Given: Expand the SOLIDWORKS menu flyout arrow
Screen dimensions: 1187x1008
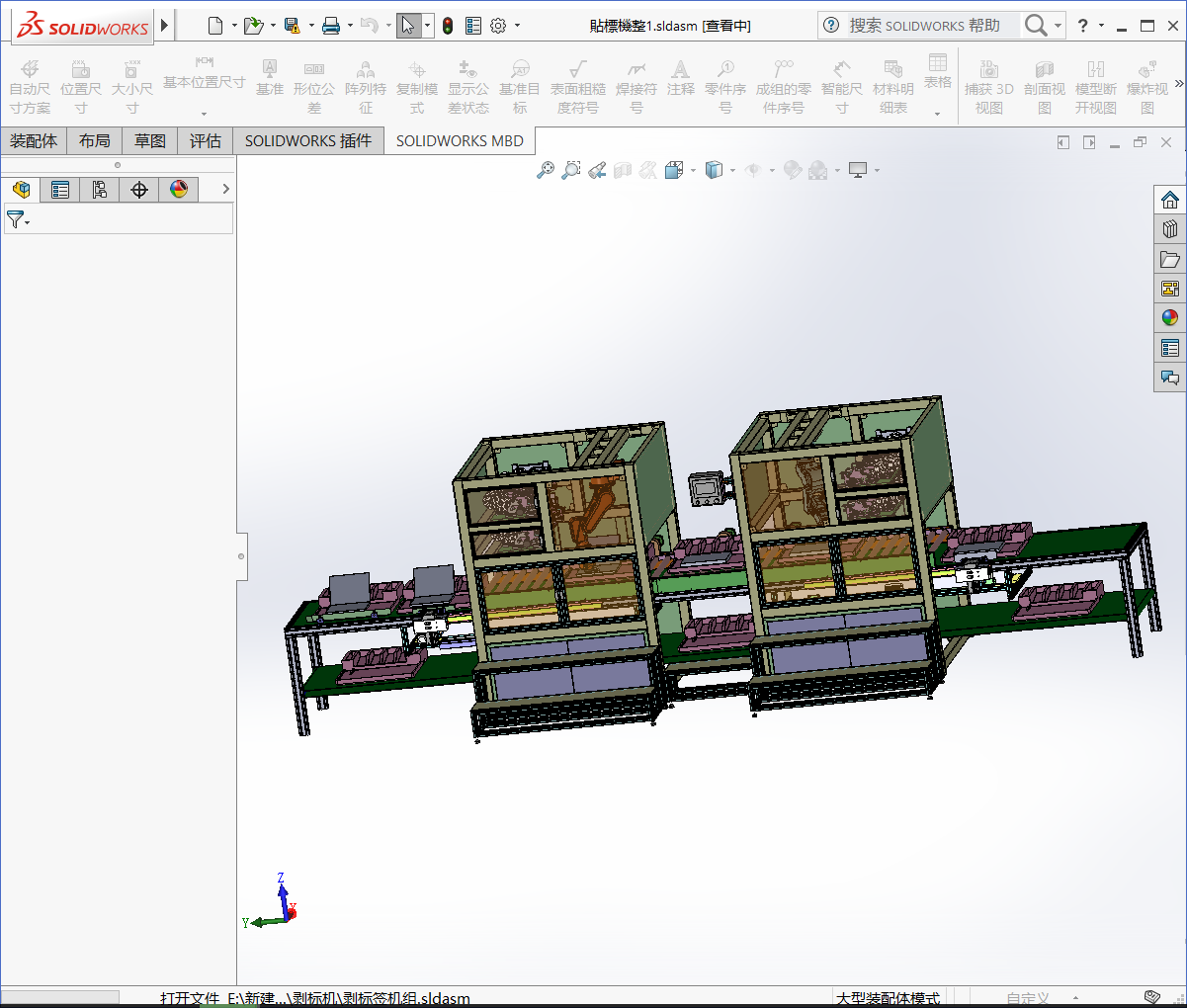Looking at the screenshot, I should pos(164,26).
